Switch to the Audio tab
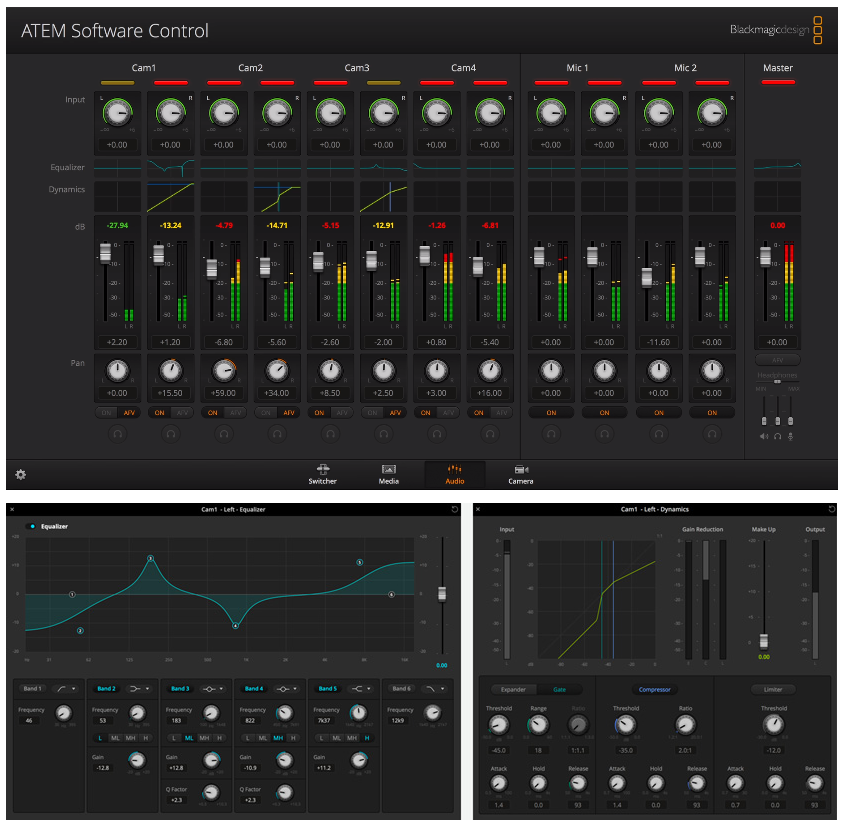Image resolution: width=844 pixels, height=826 pixels. 455,475
